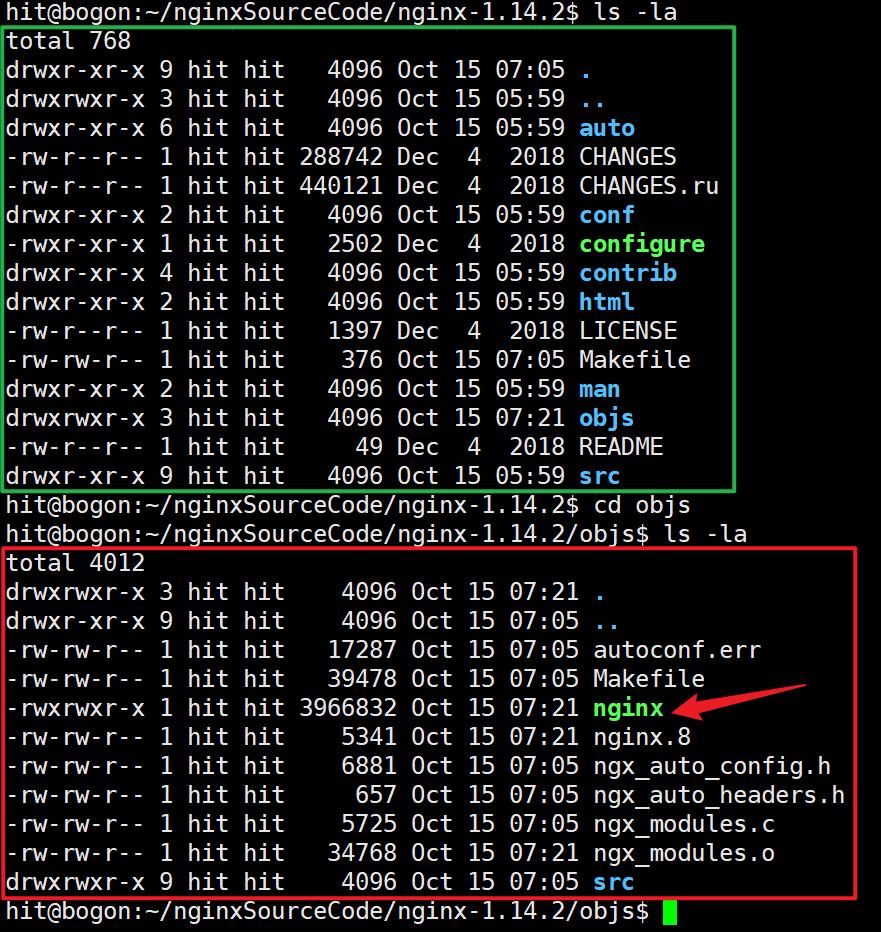Click the README file entry
The image size is (881, 932).
pos(620,446)
